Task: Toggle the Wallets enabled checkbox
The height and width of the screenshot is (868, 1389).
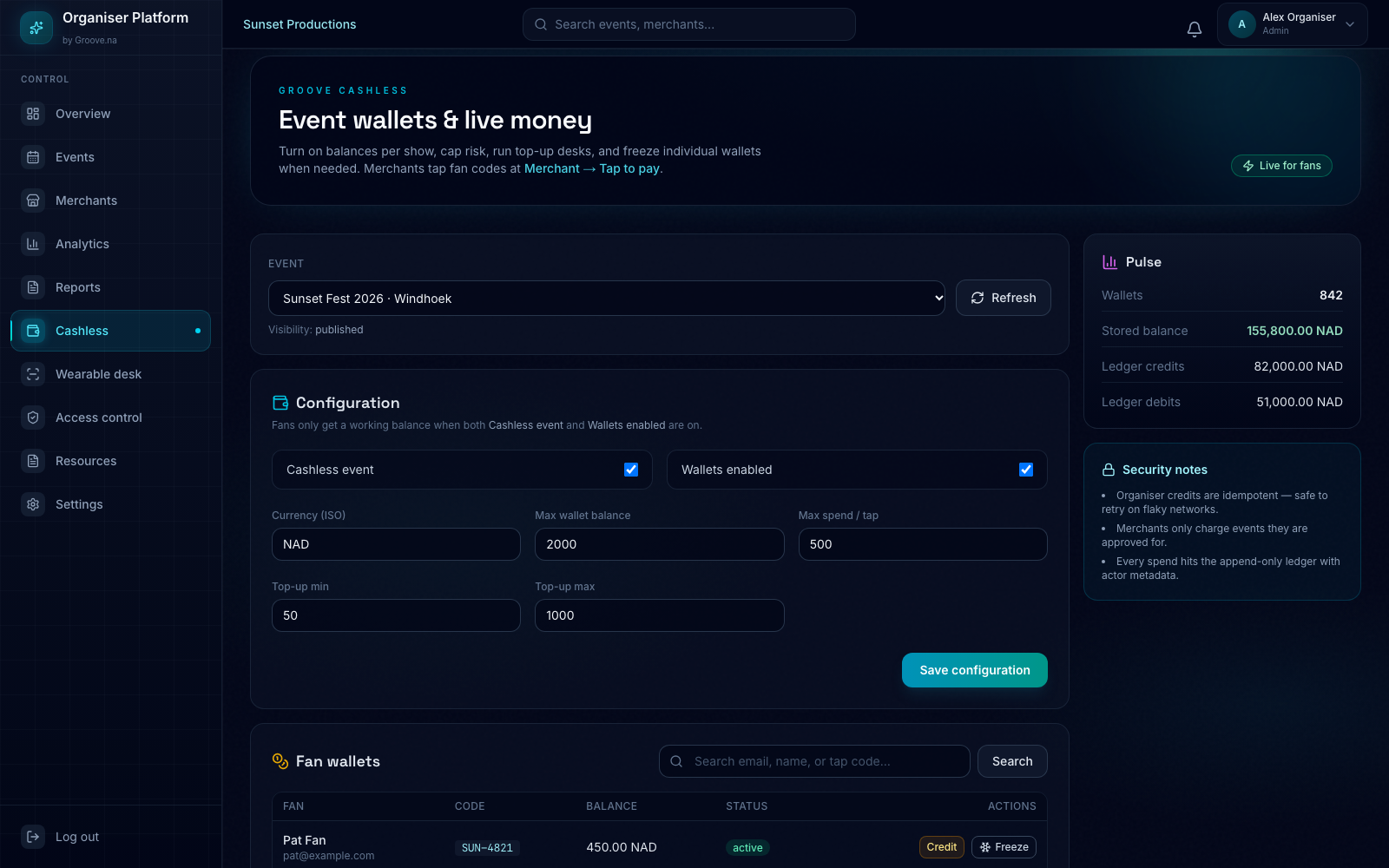Action: point(1026,470)
